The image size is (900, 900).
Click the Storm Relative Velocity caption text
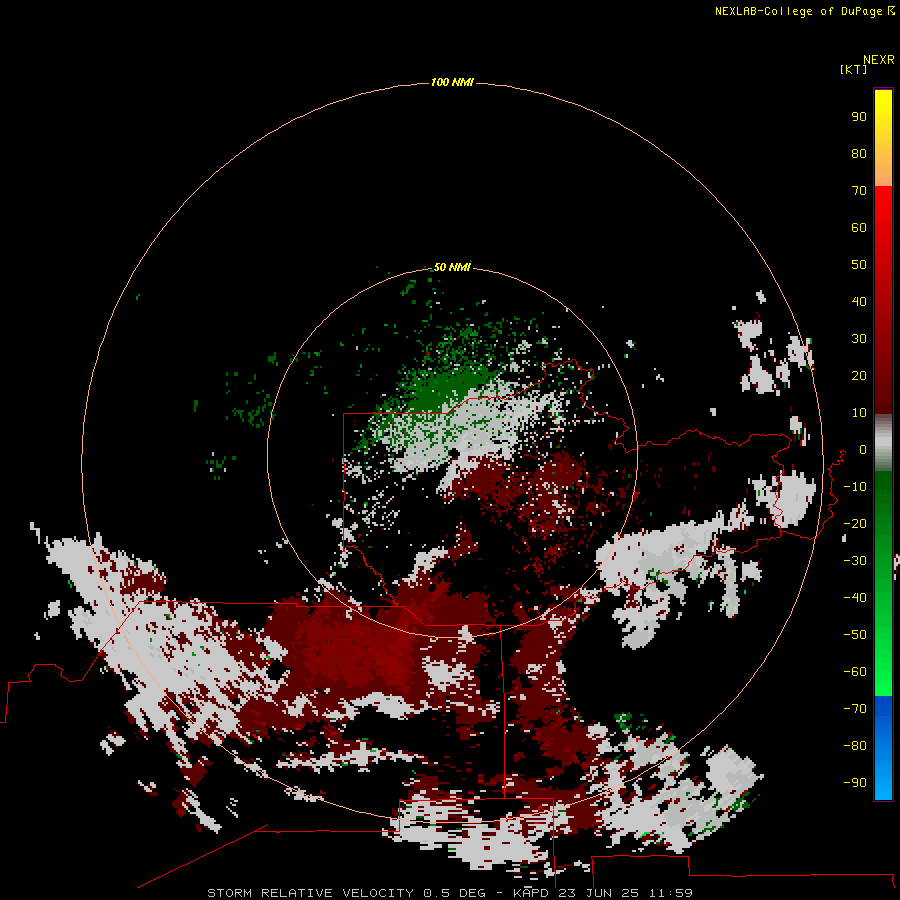pos(450,893)
